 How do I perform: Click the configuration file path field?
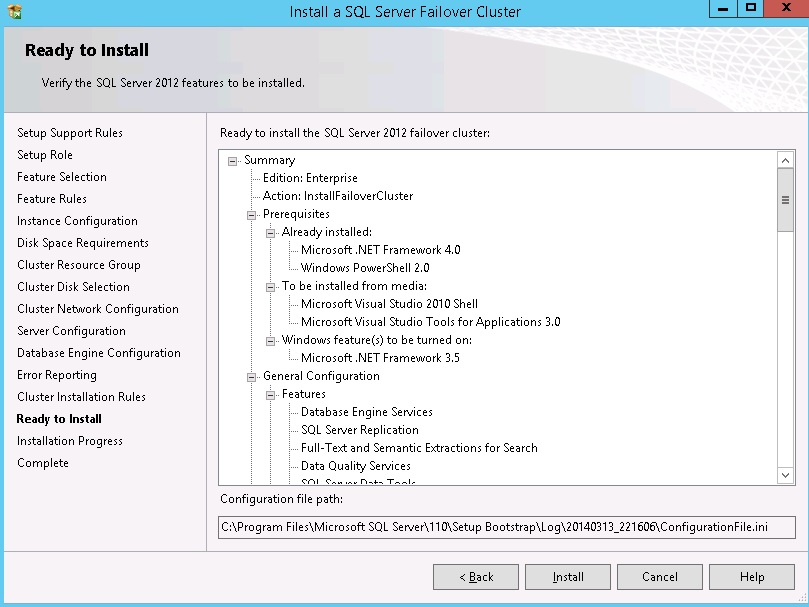click(x=507, y=527)
